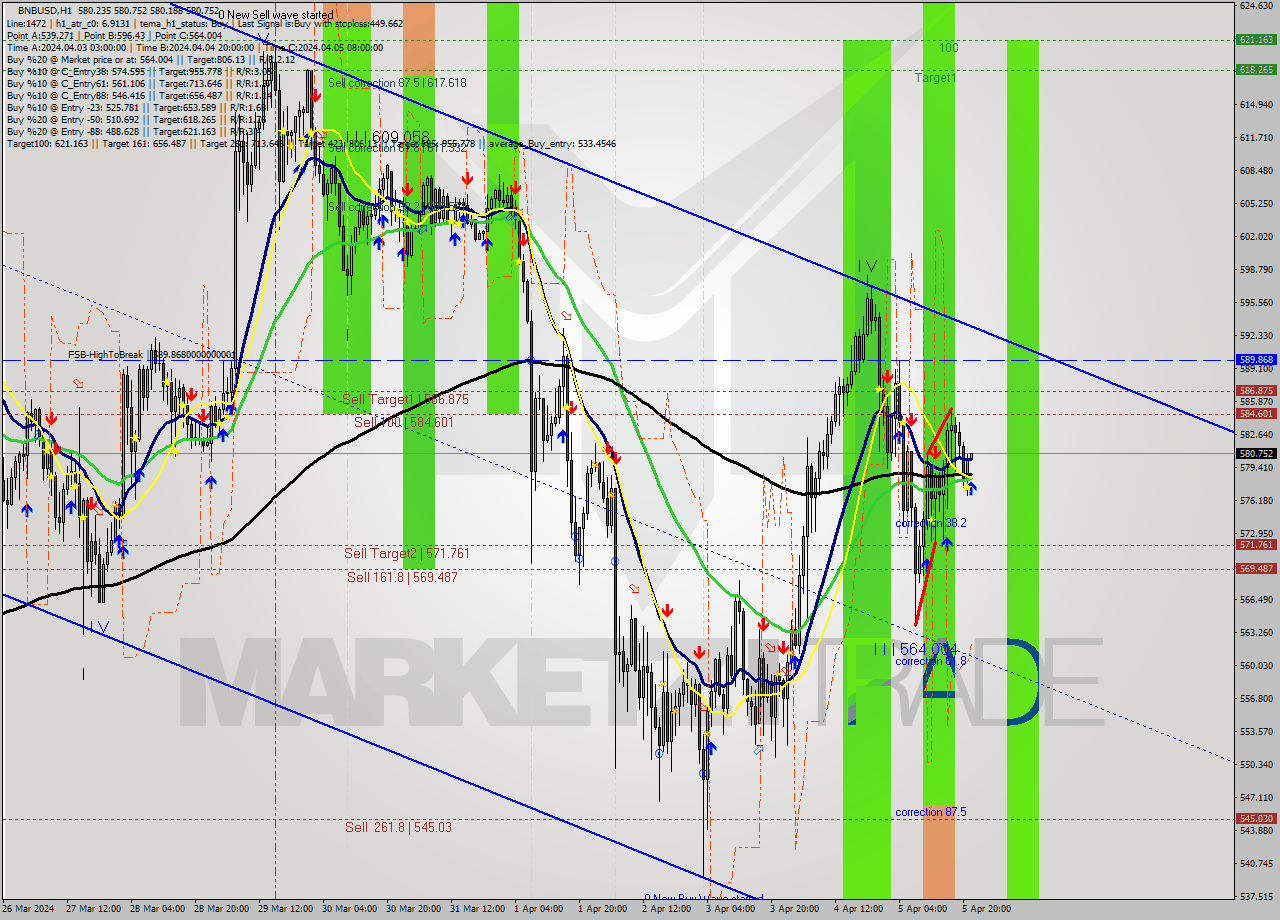Click '5 Apr 20:00' on time axis

[x=989, y=909]
